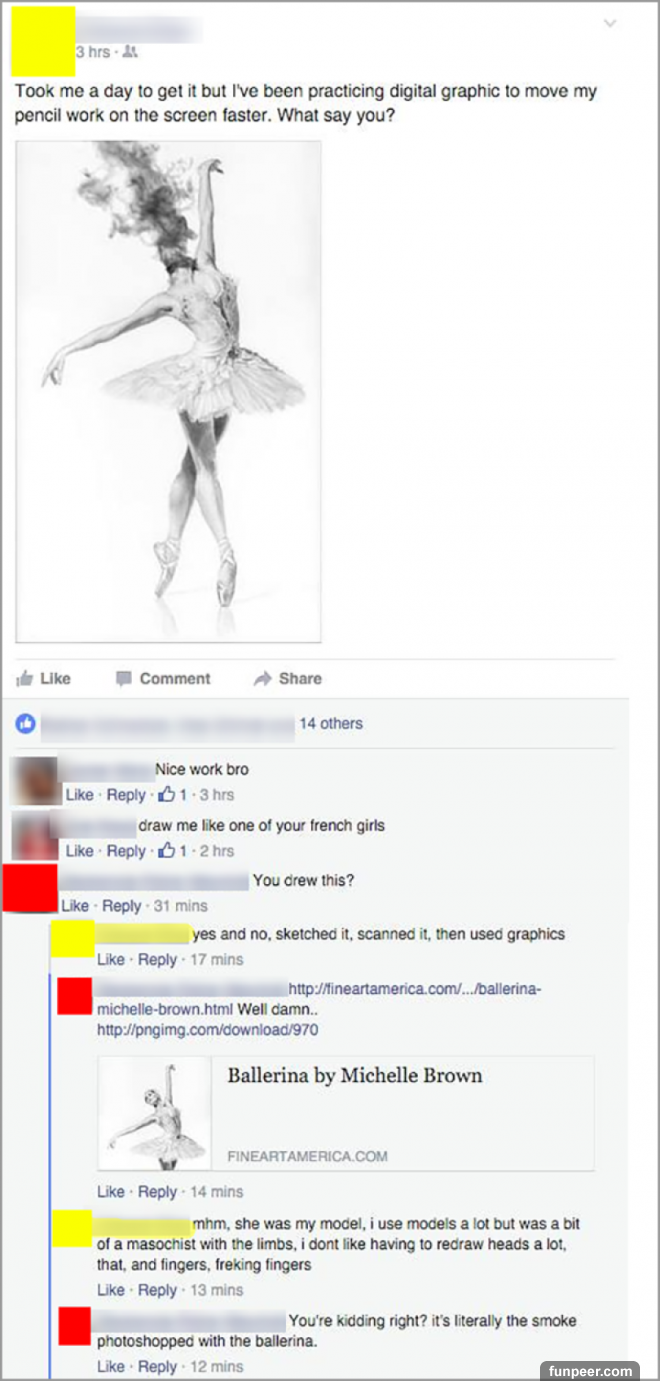Click the red avatar of "You drew this?" commenter
This screenshot has height=1381, width=660.
tap(29, 888)
